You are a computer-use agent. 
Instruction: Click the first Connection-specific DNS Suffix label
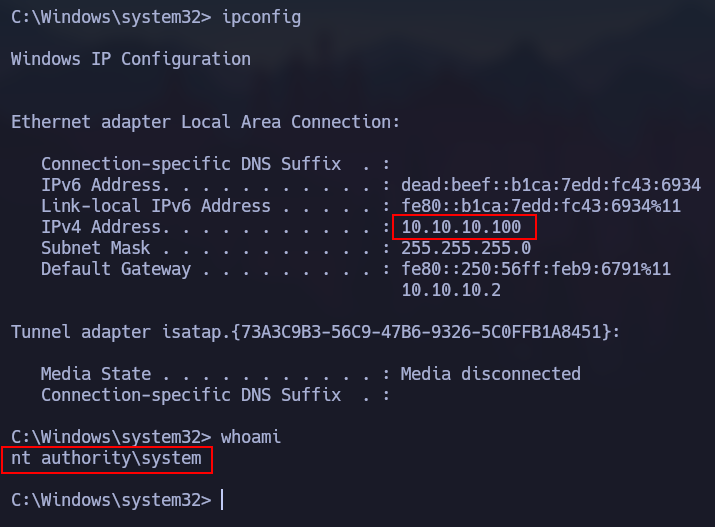[x=191, y=164]
